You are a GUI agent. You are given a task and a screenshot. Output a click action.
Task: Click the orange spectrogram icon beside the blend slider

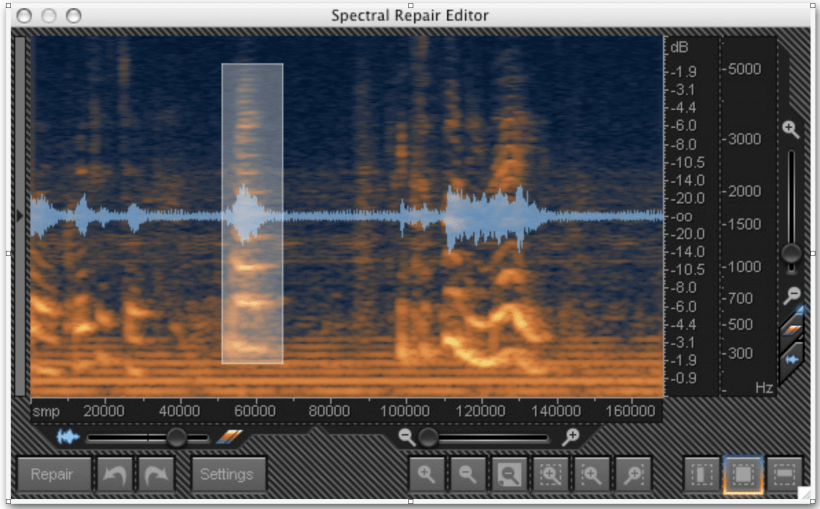230,436
